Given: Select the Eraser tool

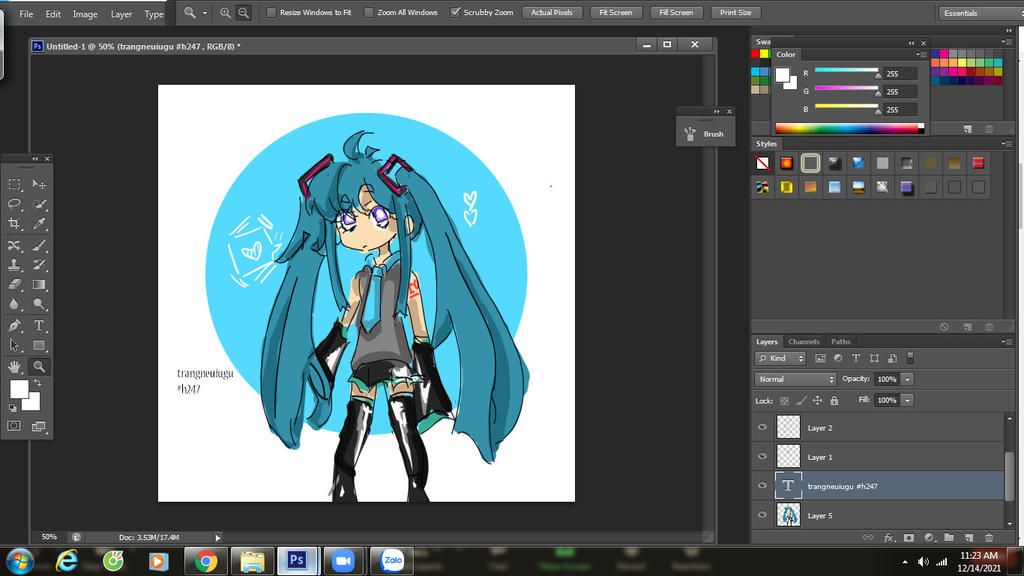Looking at the screenshot, I should pyautogui.click(x=14, y=285).
